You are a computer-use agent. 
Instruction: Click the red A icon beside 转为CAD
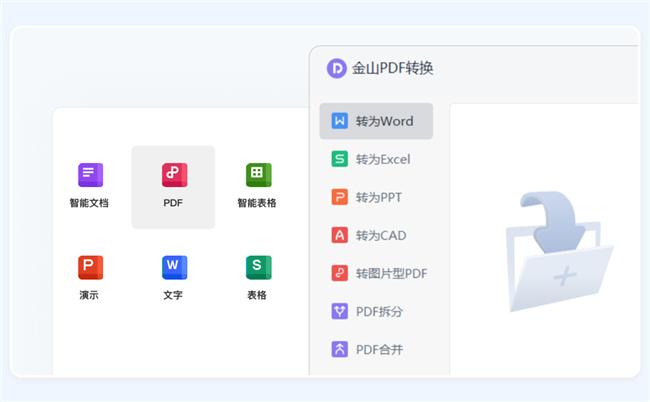coord(340,235)
